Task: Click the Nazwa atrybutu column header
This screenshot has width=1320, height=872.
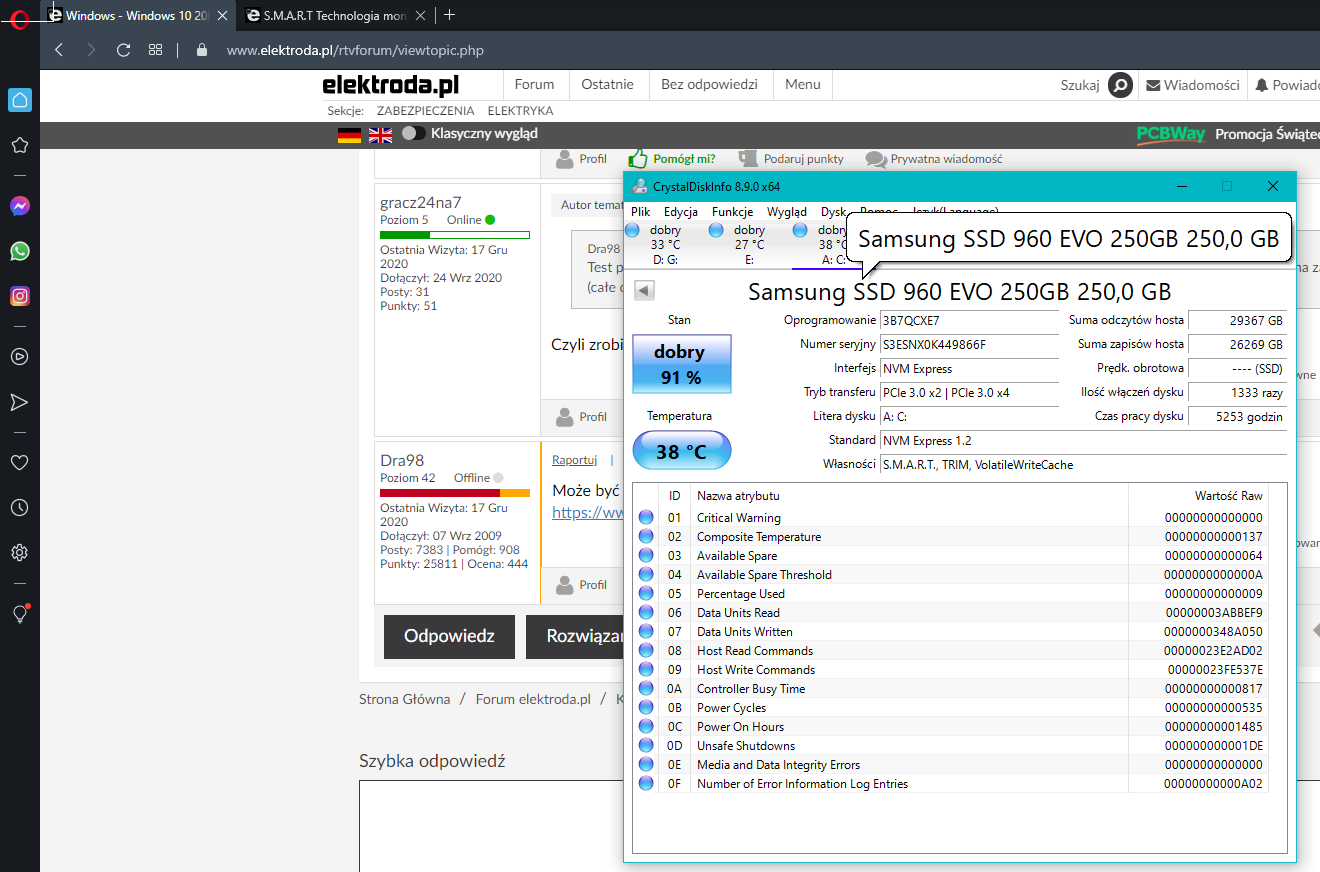Action: (909, 495)
